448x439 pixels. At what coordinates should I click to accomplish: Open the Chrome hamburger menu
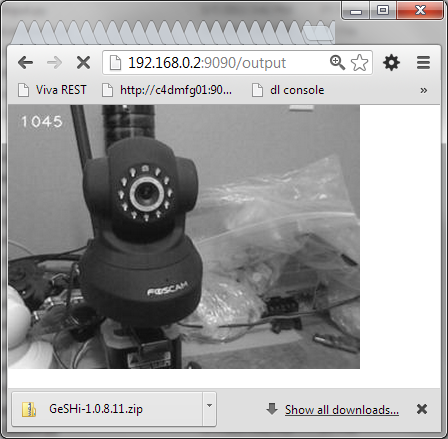(423, 63)
